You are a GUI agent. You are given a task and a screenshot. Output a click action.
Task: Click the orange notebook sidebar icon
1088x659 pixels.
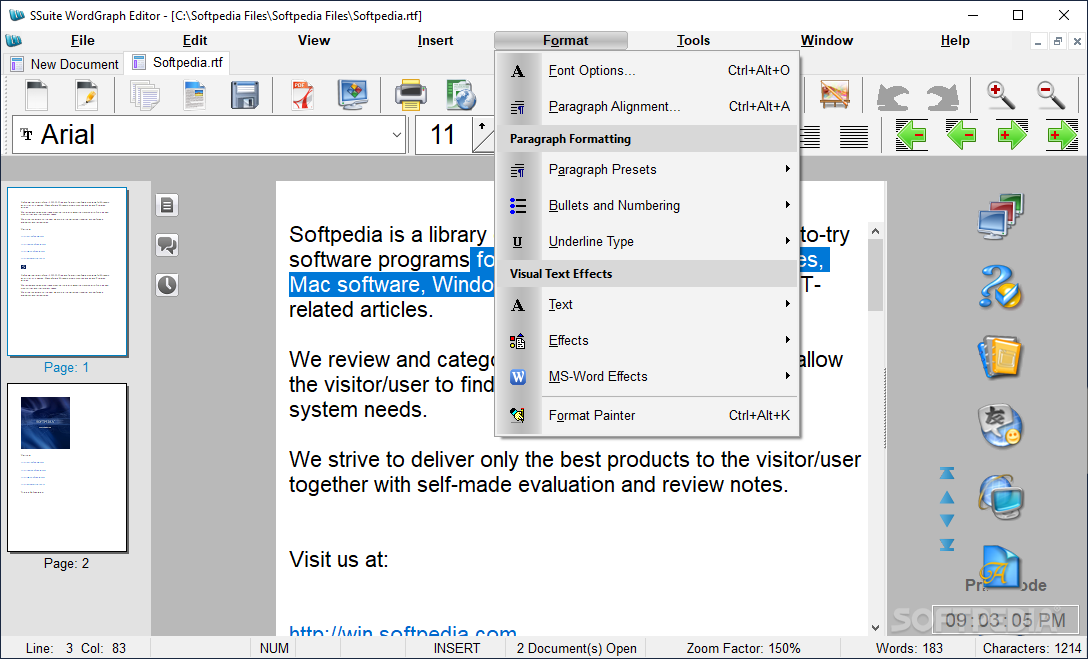(1000, 357)
